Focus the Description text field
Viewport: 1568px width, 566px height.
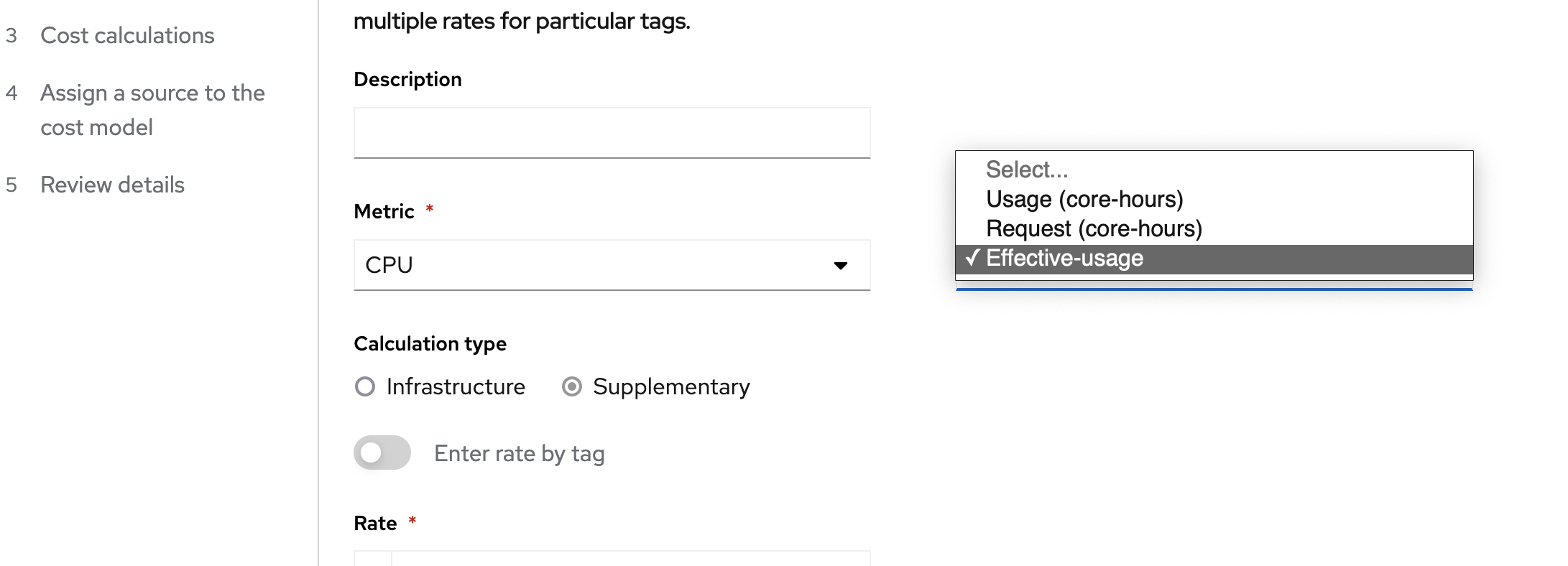coord(611,133)
